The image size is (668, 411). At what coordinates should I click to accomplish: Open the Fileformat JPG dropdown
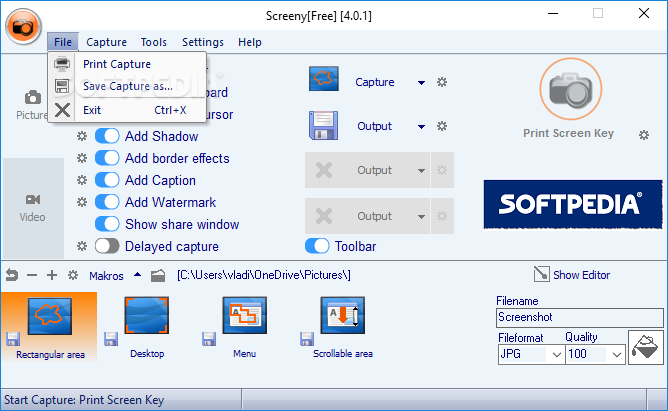click(x=556, y=354)
